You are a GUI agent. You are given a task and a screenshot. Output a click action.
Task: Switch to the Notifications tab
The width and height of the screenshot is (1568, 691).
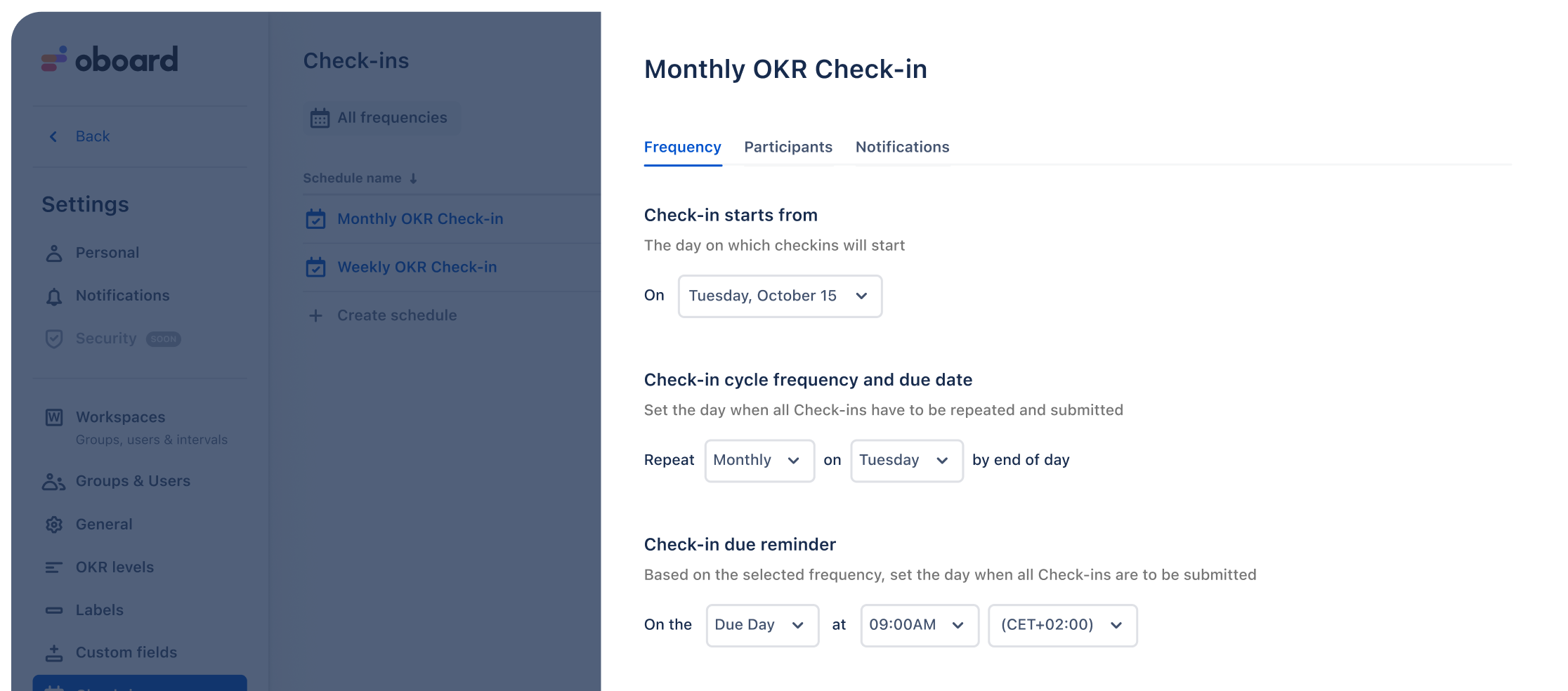tap(903, 147)
